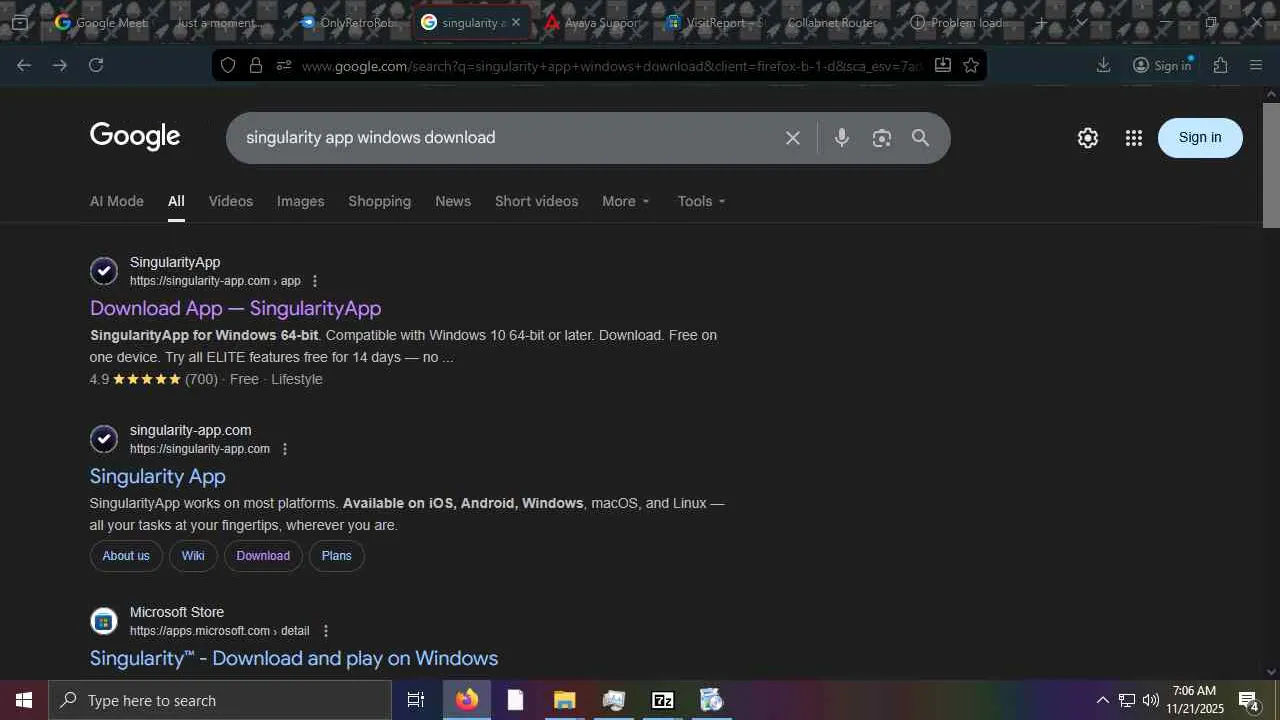Click the Windows taskbar search box
1280x720 pixels.
point(220,700)
